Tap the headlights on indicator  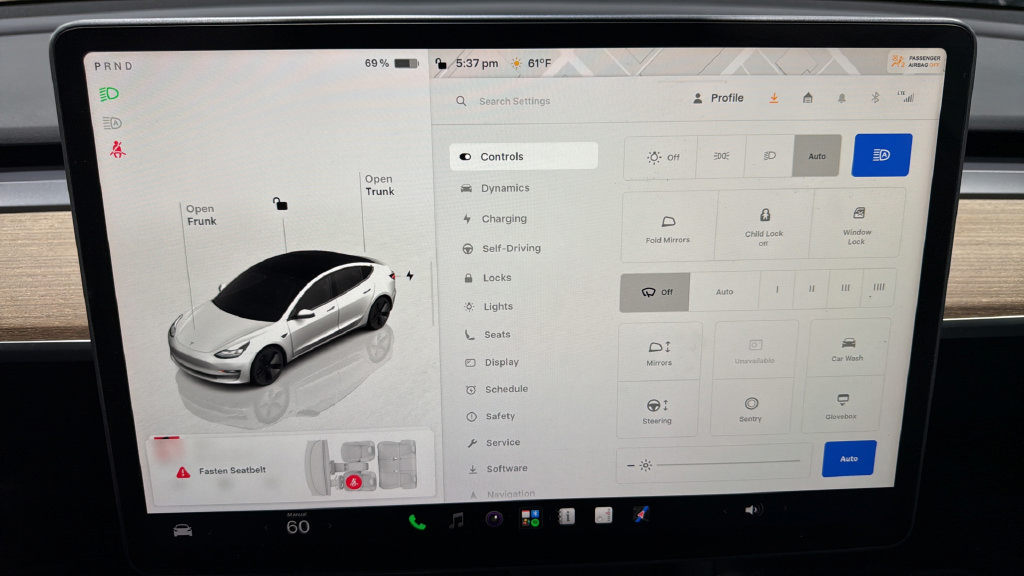click(109, 94)
